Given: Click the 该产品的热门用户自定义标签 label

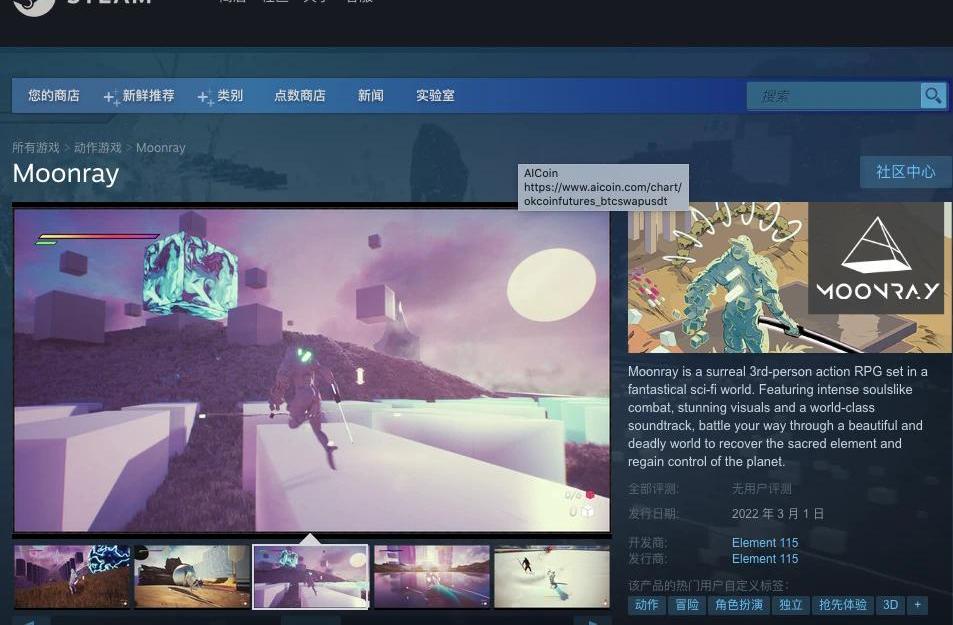Looking at the screenshot, I should [708, 585].
